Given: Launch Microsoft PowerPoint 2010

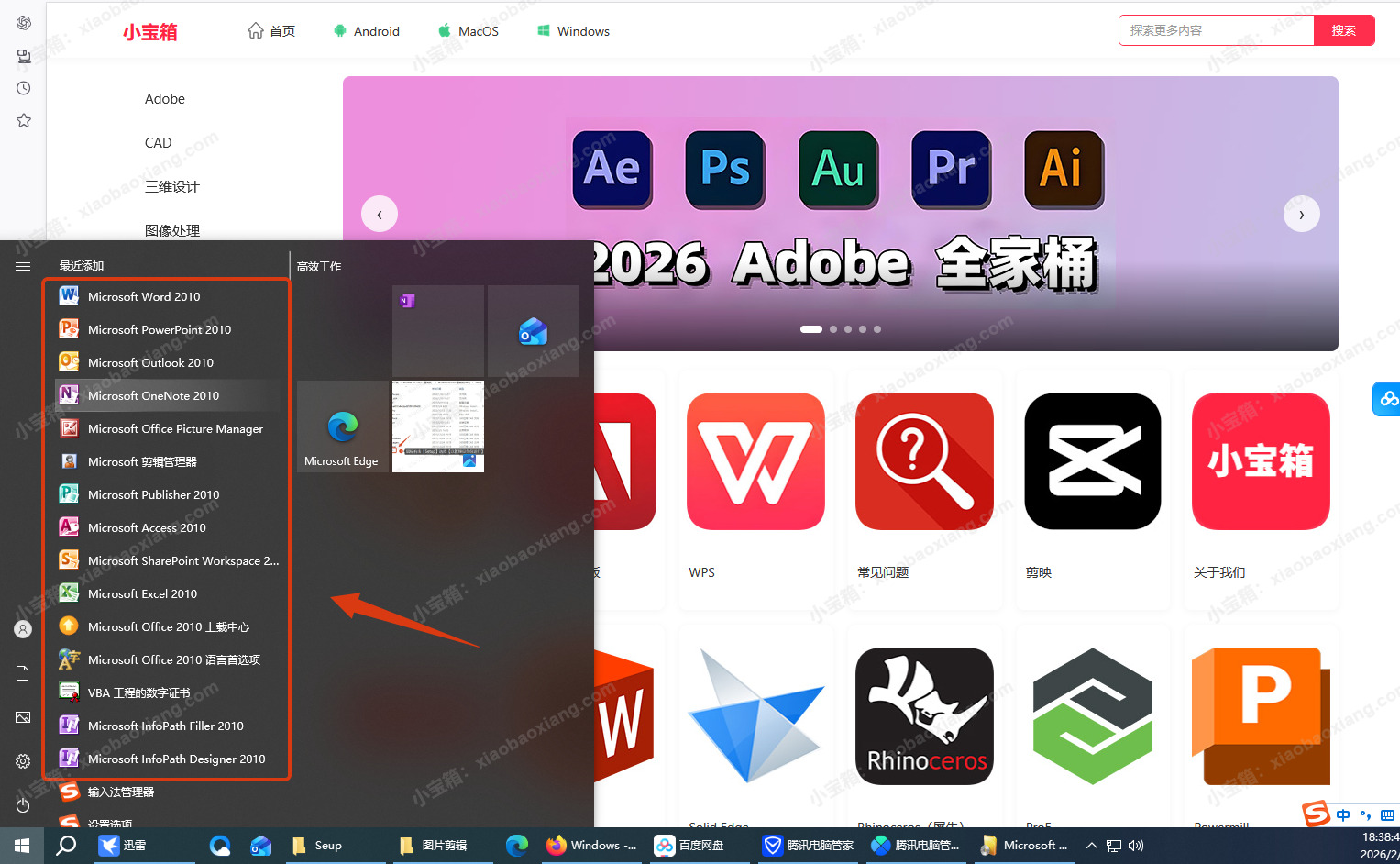Looking at the screenshot, I should click(159, 329).
